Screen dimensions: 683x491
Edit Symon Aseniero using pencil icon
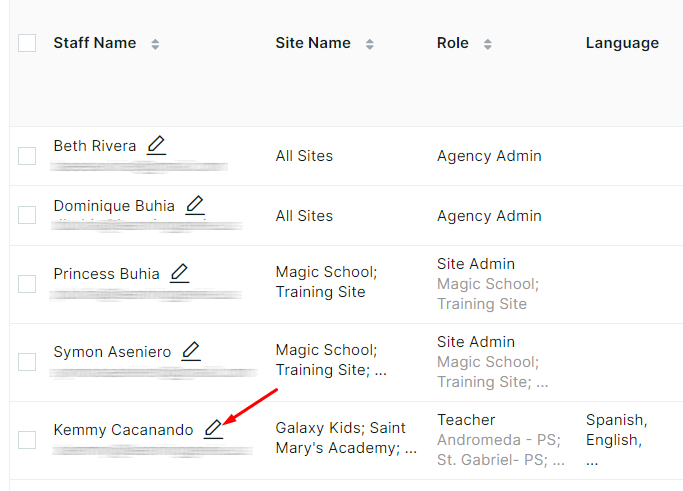click(191, 351)
